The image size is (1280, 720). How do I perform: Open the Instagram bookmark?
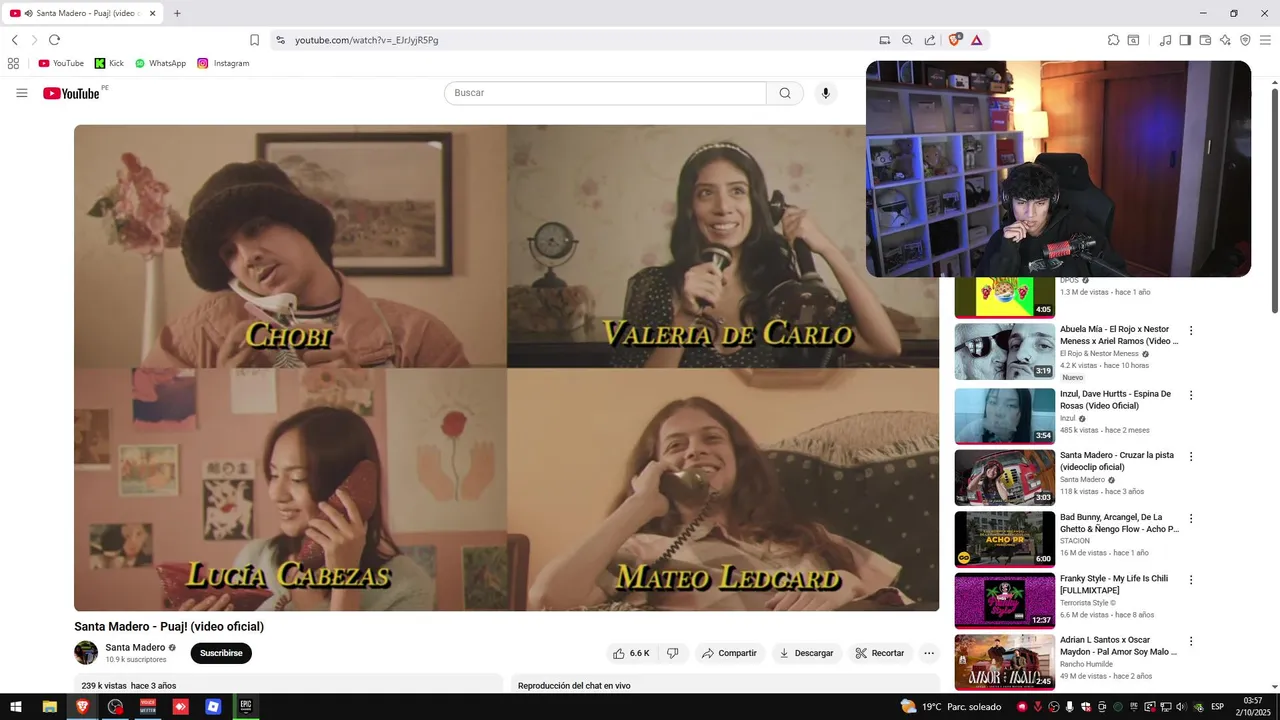[223, 63]
